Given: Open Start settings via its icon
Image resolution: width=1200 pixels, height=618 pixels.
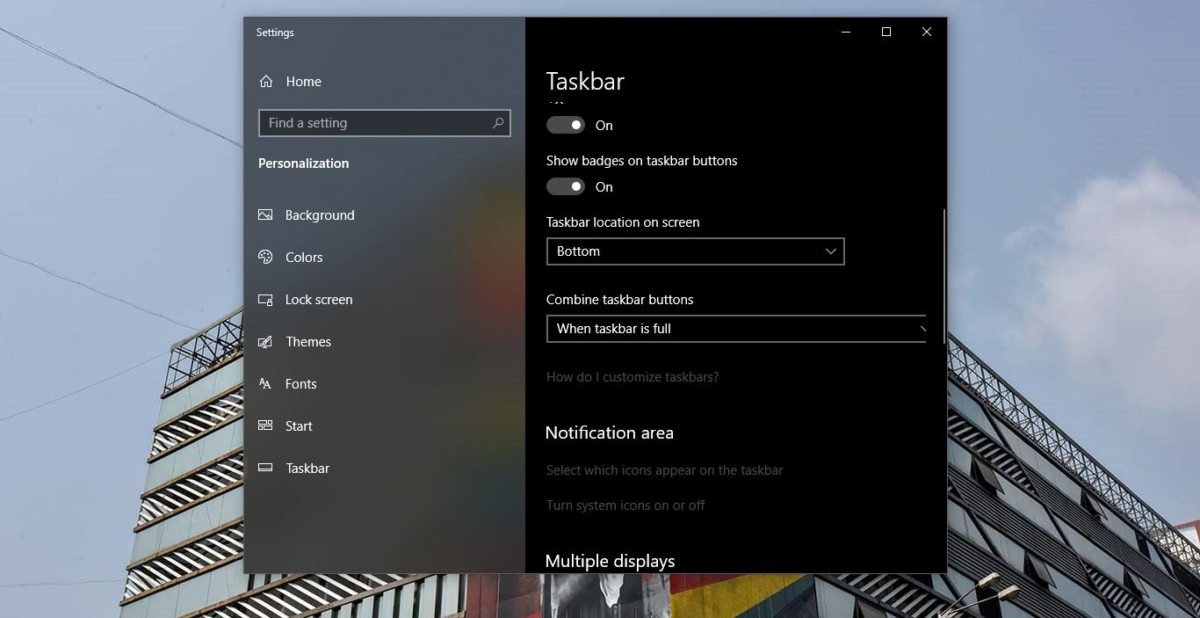Looking at the screenshot, I should [x=266, y=425].
